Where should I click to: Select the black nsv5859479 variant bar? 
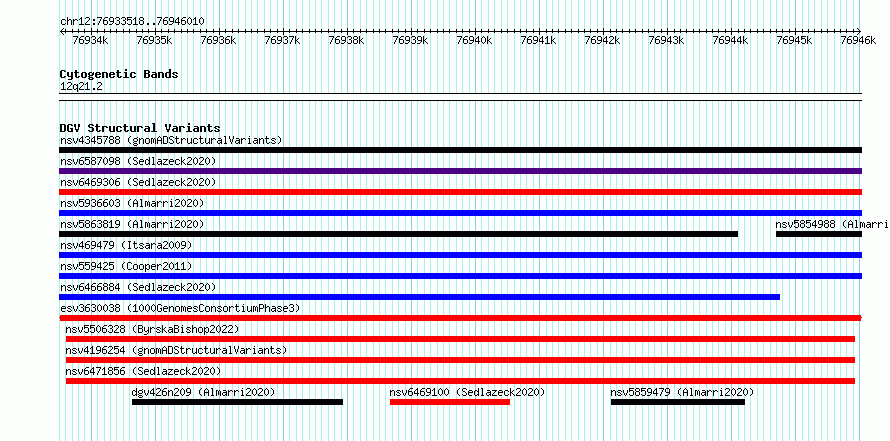point(678,402)
